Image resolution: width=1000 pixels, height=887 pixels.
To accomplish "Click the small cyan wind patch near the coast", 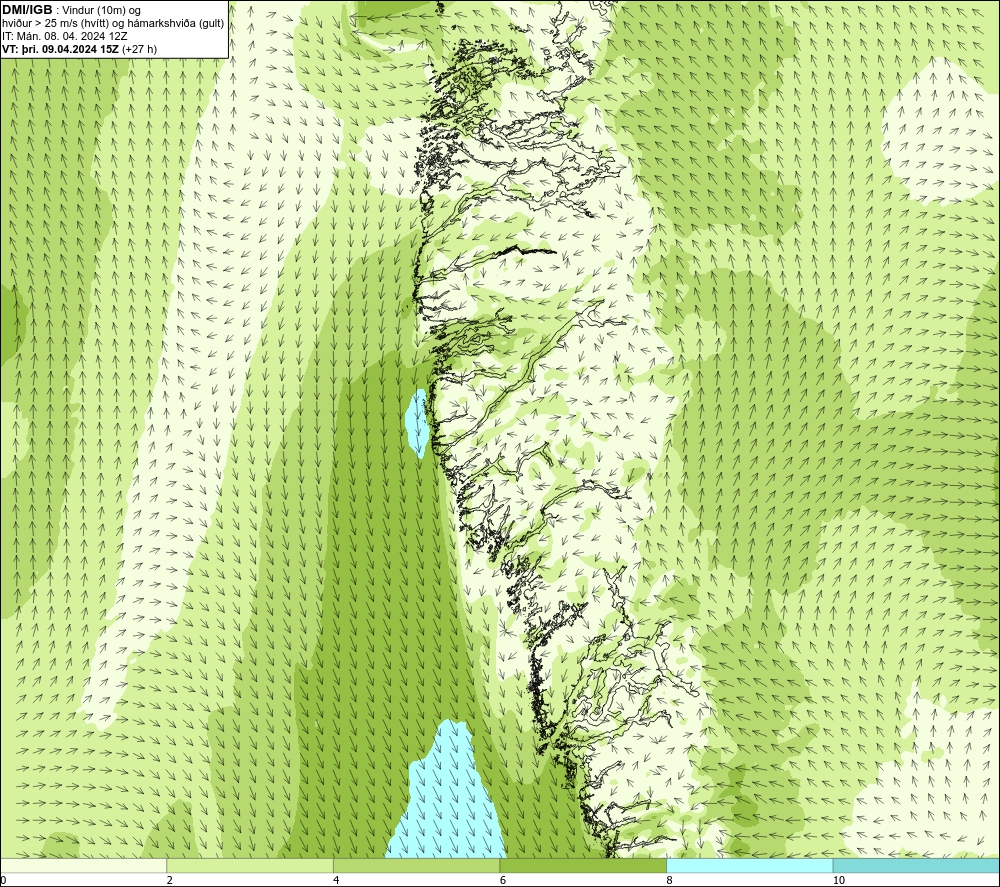I will pyautogui.click(x=416, y=423).
